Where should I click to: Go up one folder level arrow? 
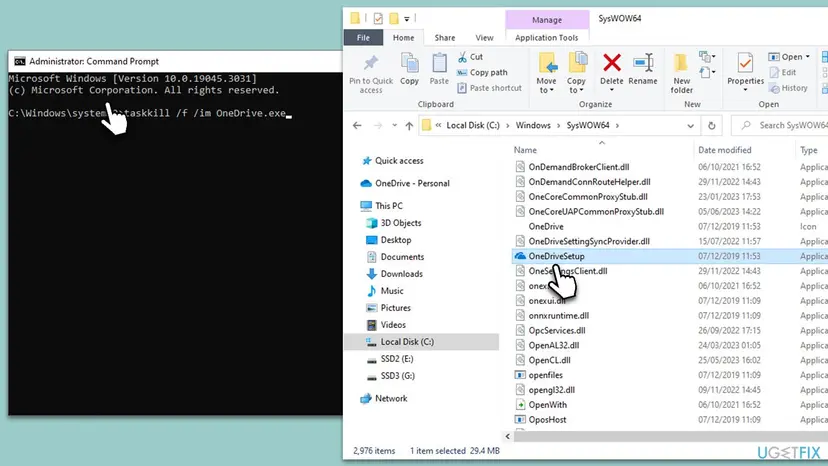click(x=409, y=125)
